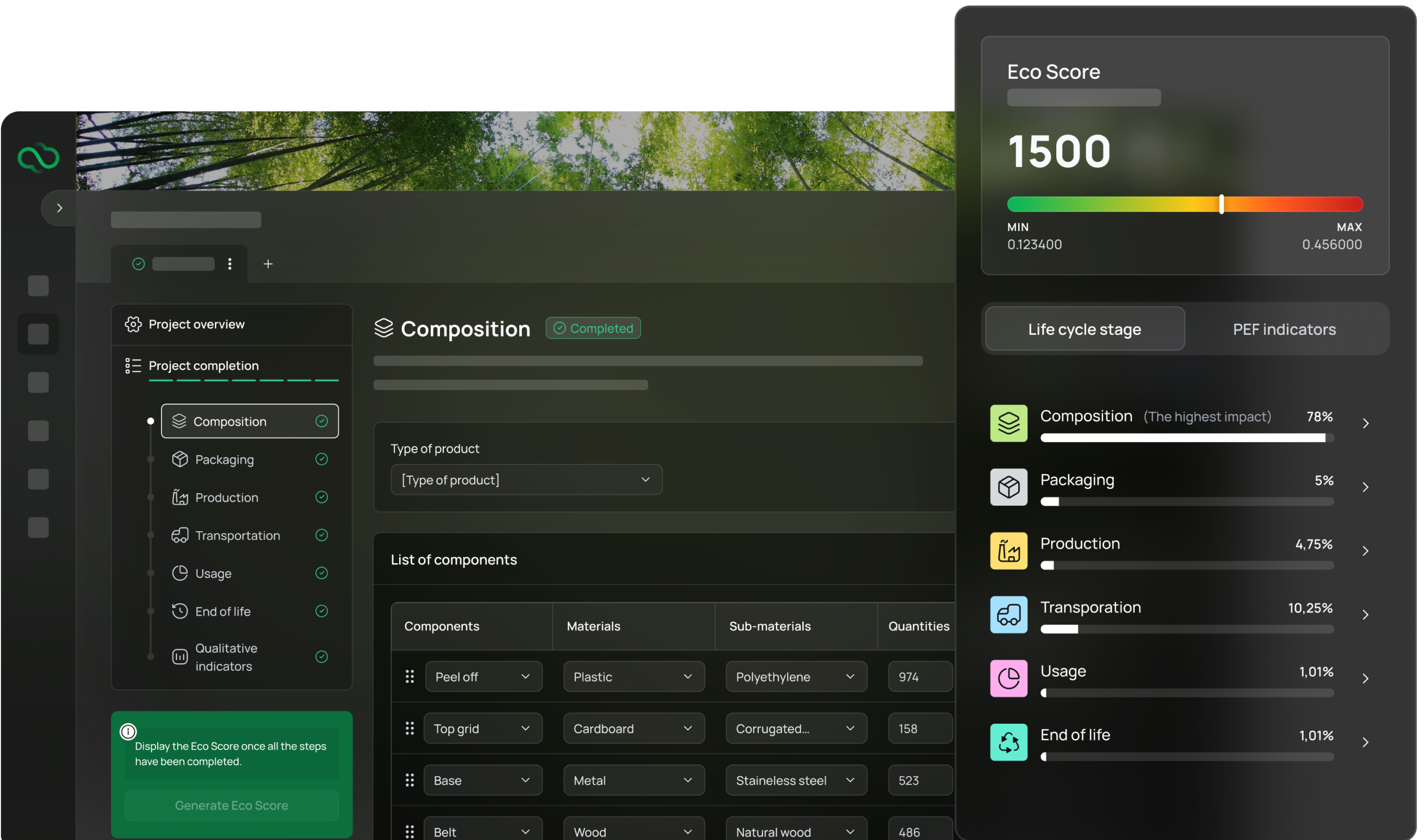
Task: Select Production in the project completion list
Action: click(x=226, y=497)
